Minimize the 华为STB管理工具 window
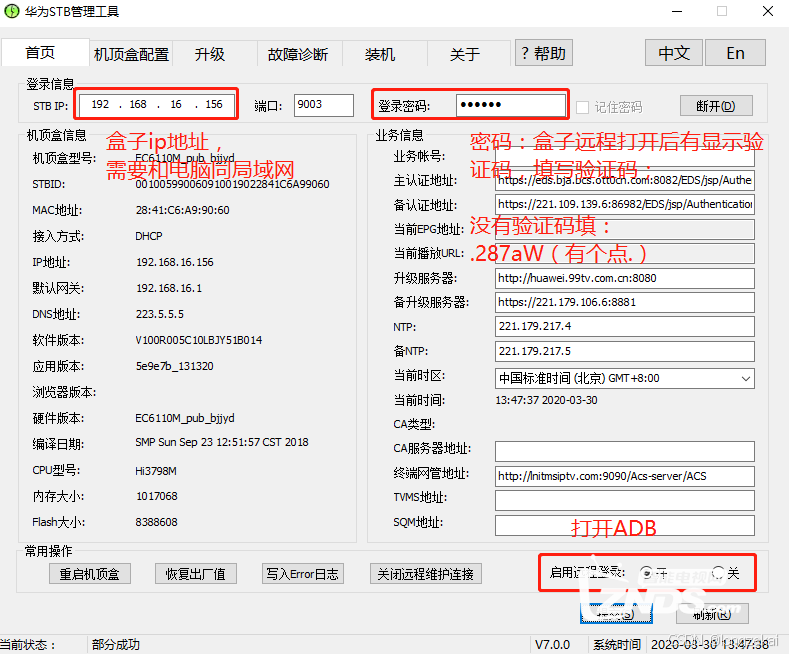The image size is (789, 654). click(677, 11)
